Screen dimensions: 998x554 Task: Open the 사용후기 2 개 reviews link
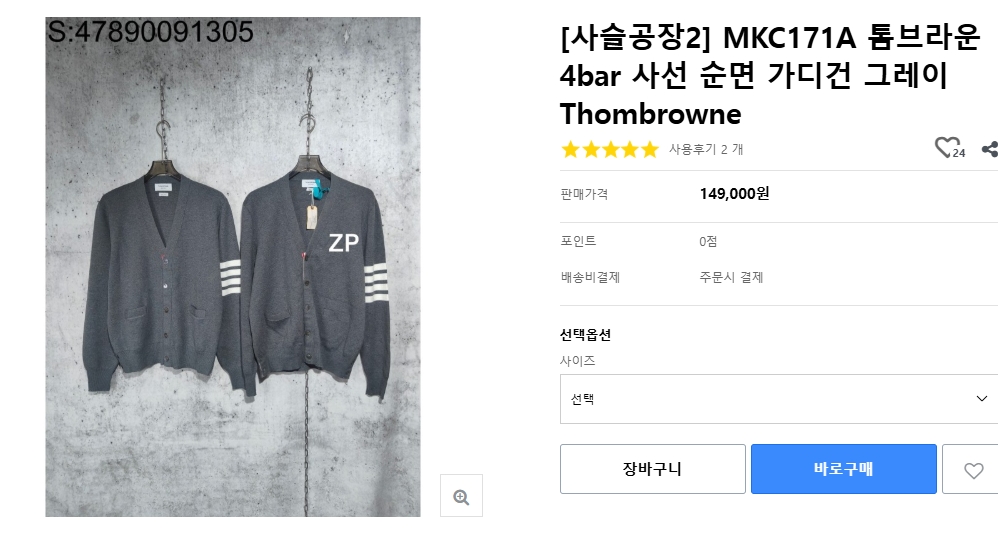point(706,150)
